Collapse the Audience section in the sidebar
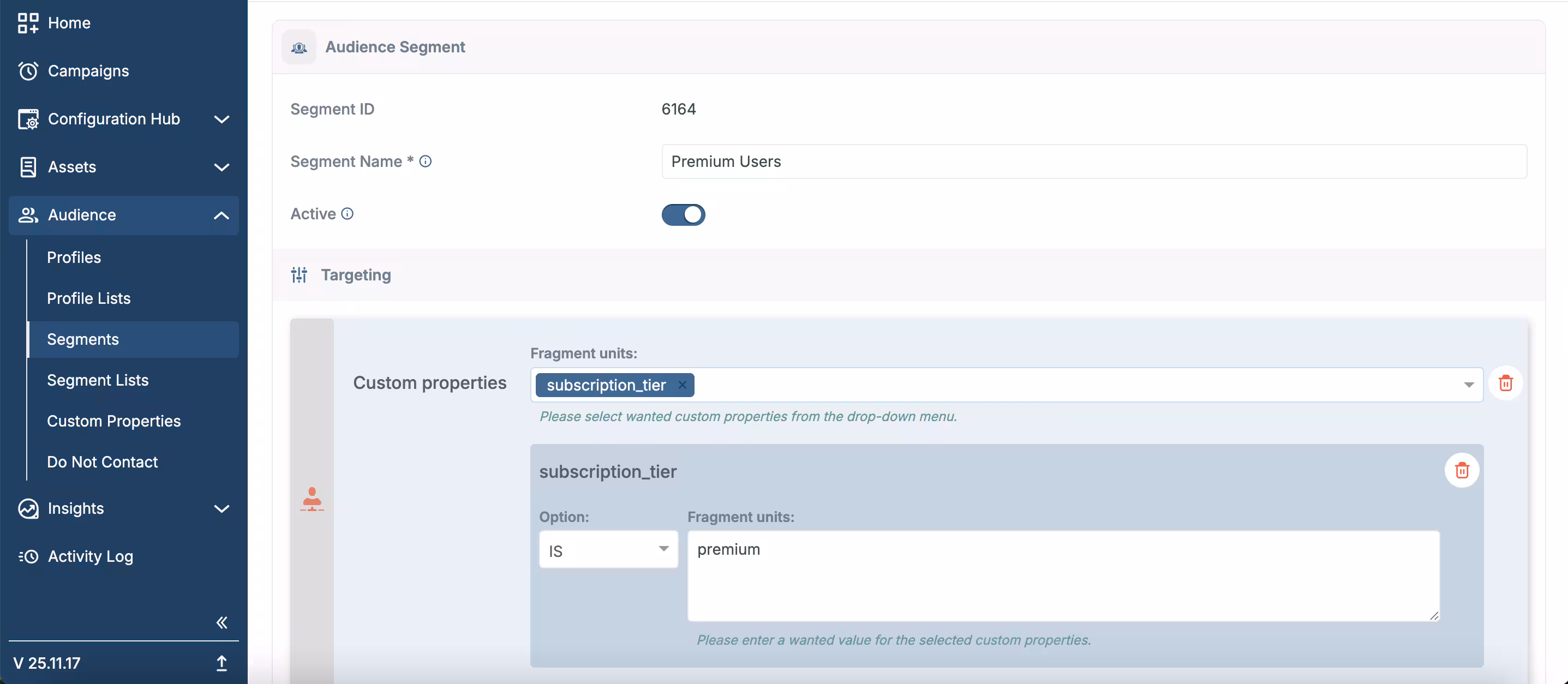The height and width of the screenshot is (684, 1568). point(221,215)
